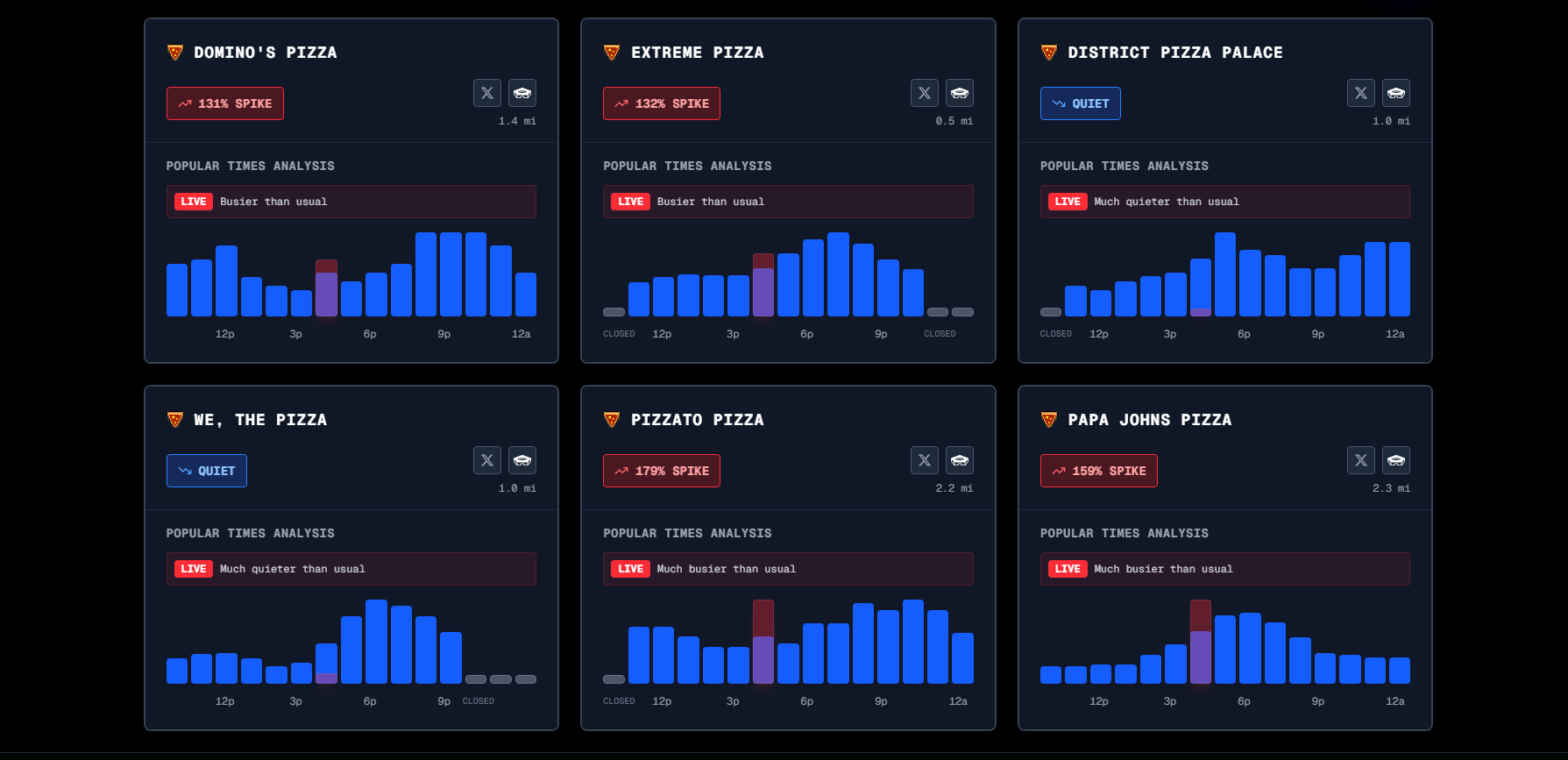Click highlighted live bar in Domino's chart
The height and width of the screenshot is (760, 1568).
pyautogui.click(x=326, y=288)
